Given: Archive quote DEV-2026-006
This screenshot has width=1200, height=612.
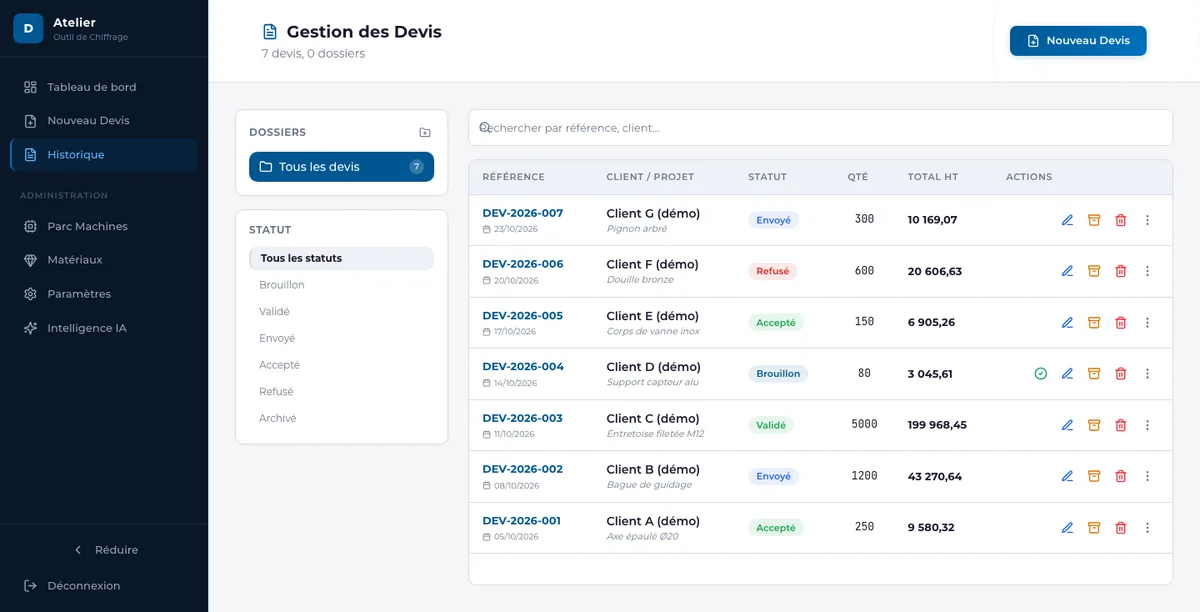Looking at the screenshot, I should [x=1094, y=271].
